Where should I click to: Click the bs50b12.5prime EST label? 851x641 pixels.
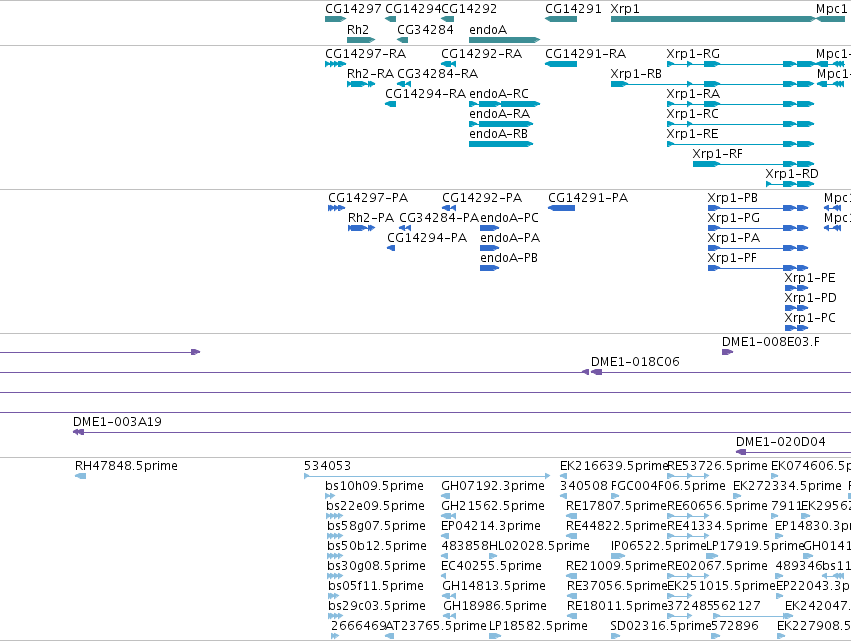coord(377,547)
